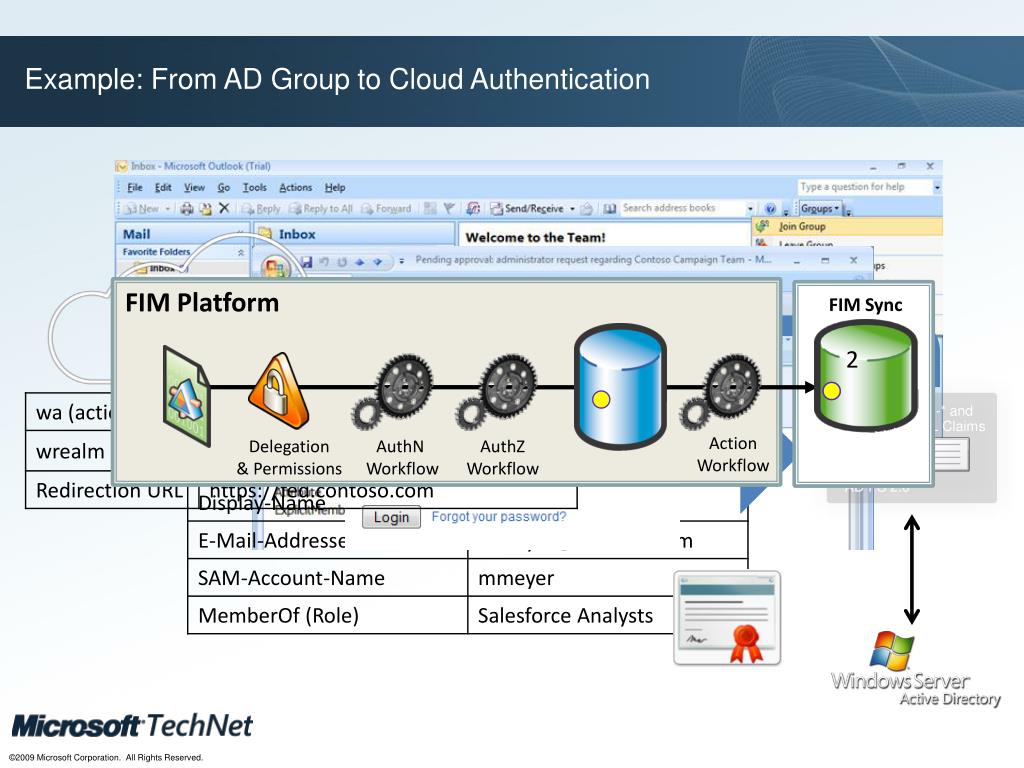Click the Office button in approval window
Screen dimensions: 1024x768
276,267
